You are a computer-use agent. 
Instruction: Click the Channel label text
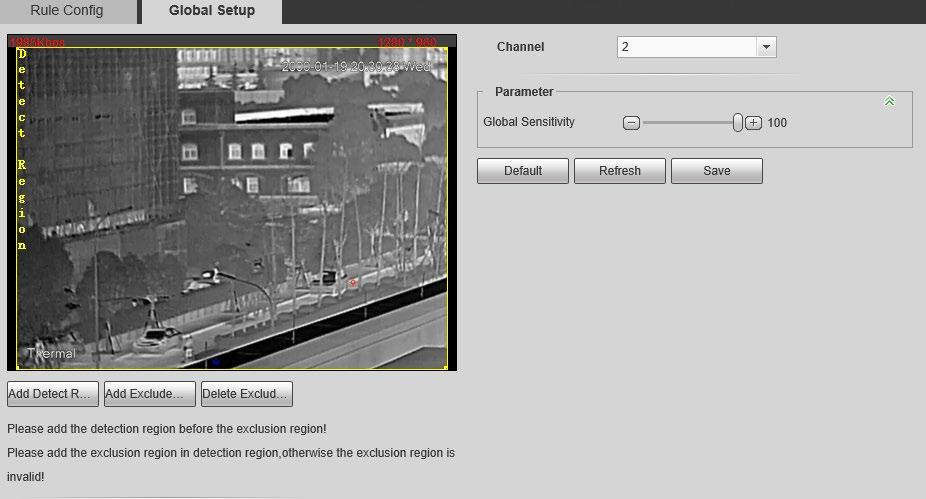[520, 47]
